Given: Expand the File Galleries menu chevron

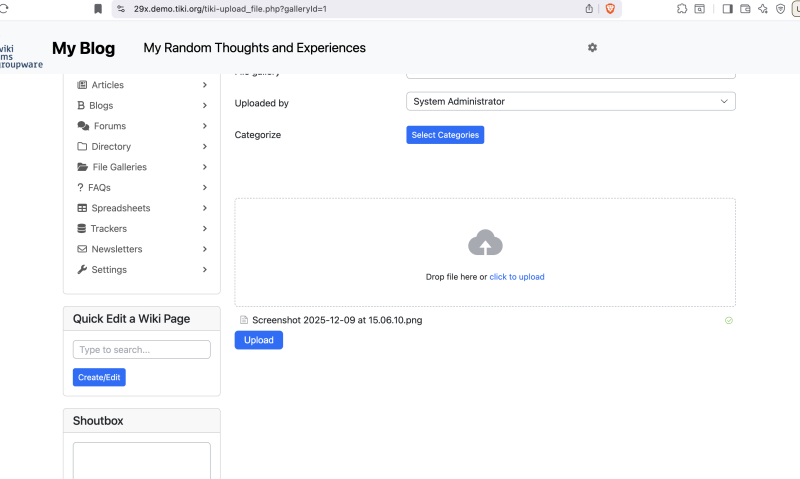Looking at the screenshot, I should pos(205,167).
